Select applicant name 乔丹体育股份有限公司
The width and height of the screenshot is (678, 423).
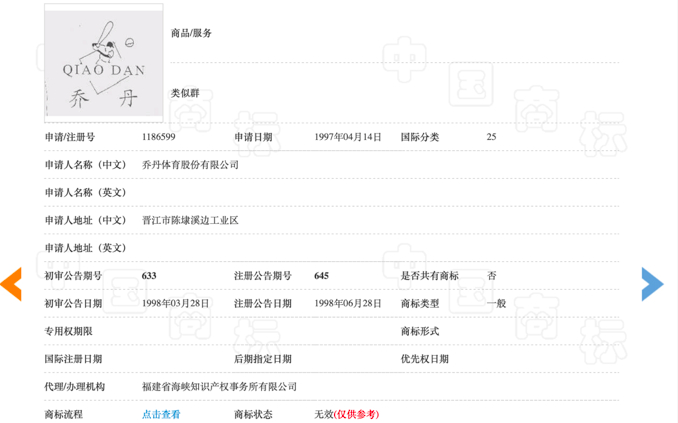coord(190,165)
